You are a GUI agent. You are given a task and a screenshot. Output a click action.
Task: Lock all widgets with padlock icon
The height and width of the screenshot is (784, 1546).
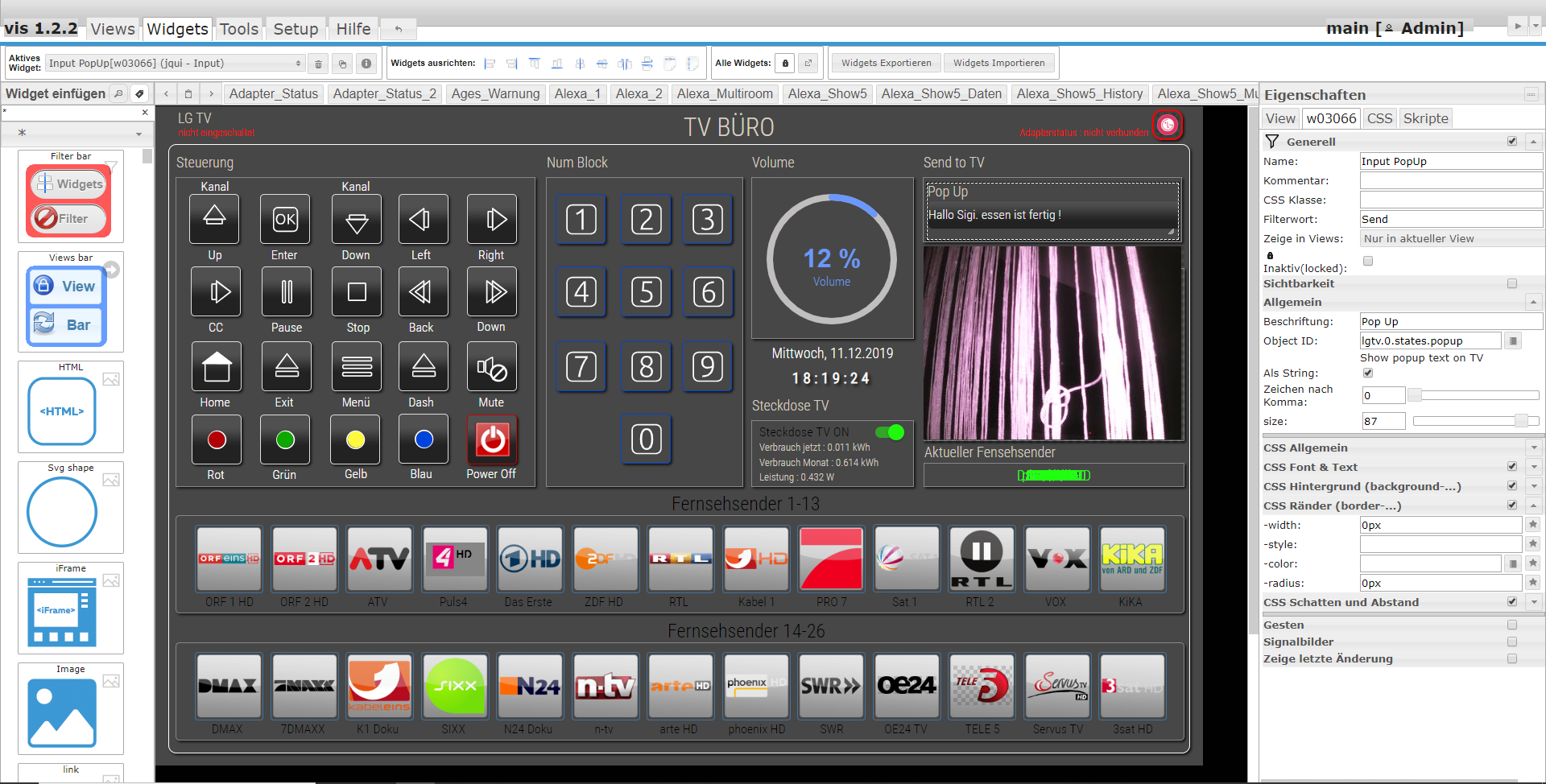(x=785, y=63)
